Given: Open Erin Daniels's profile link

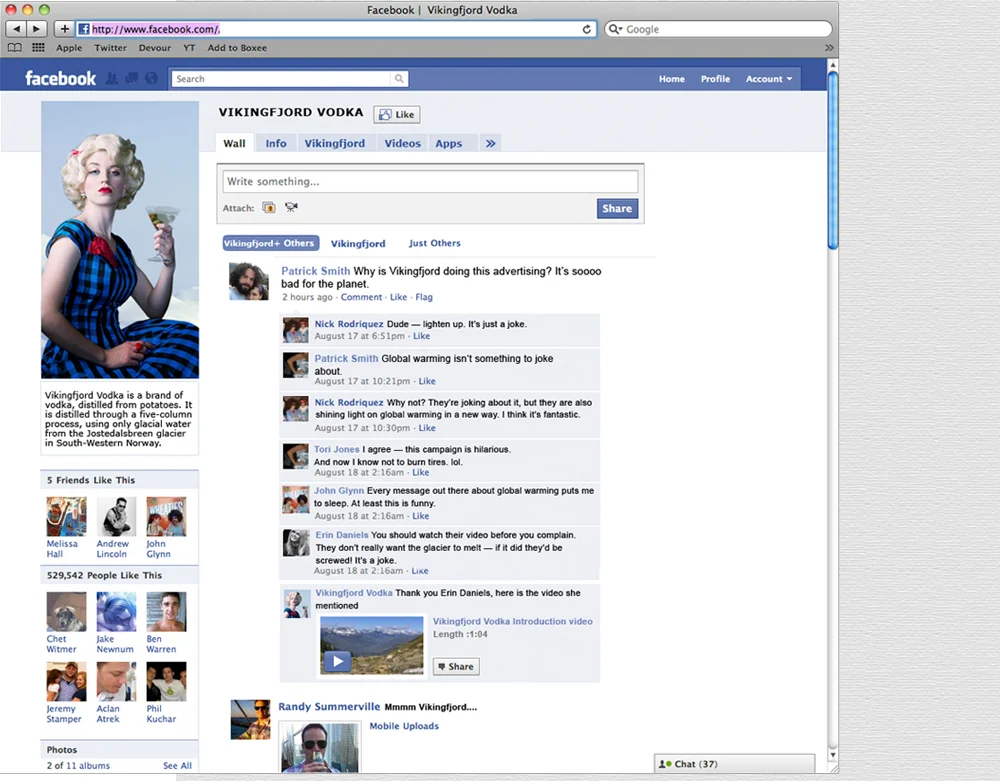Looking at the screenshot, I should click(x=342, y=535).
